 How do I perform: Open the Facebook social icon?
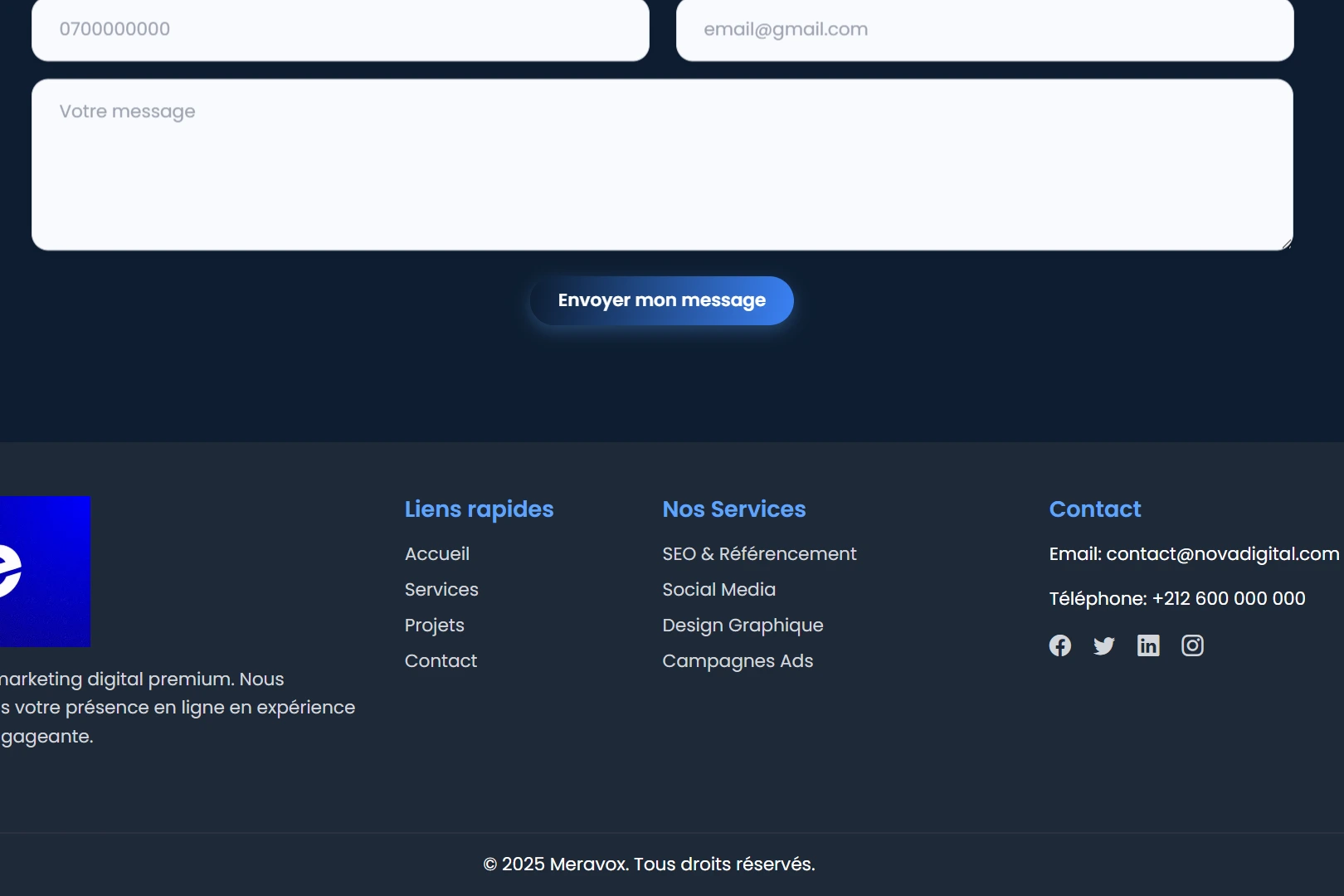1059,645
